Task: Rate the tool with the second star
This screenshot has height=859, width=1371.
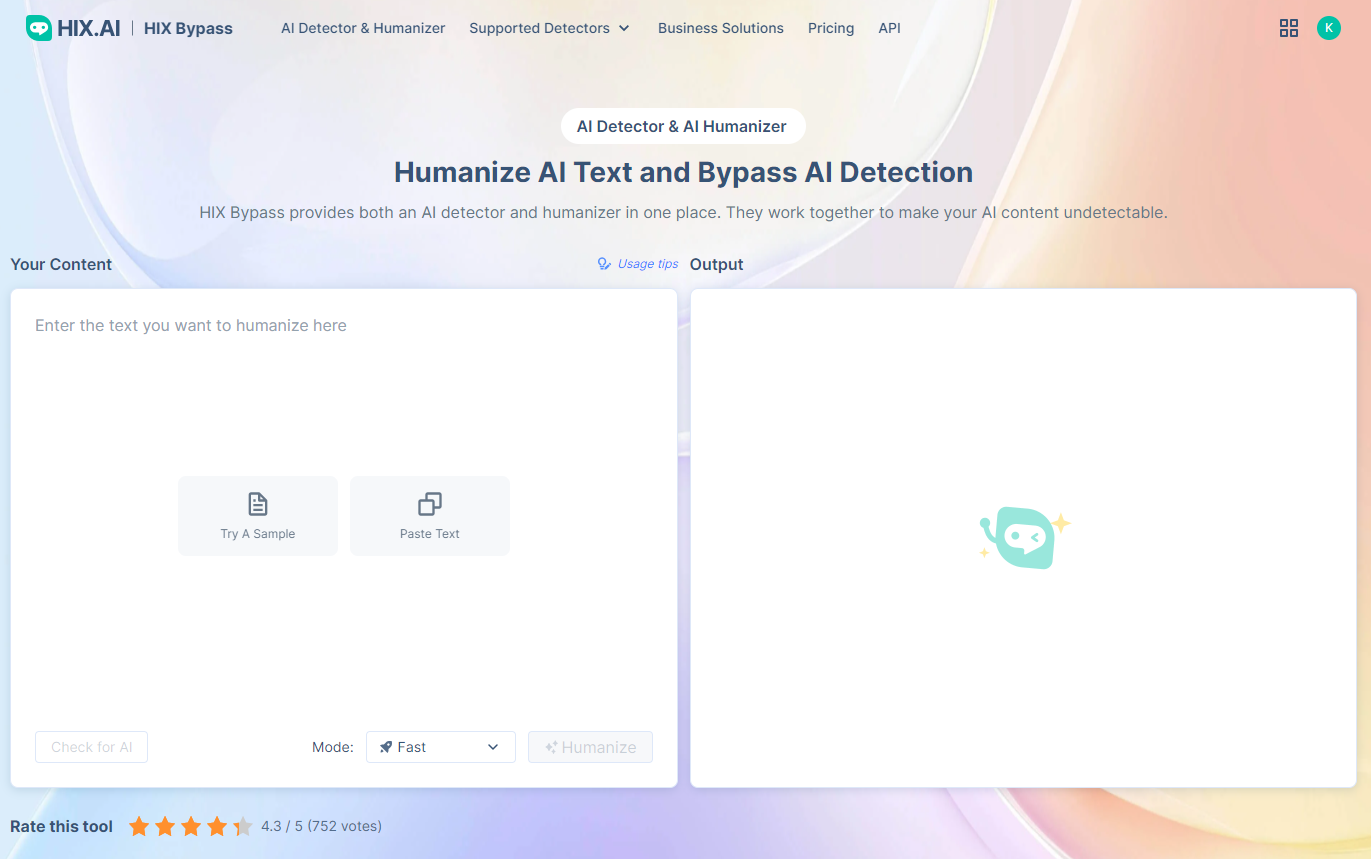Action: (165, 826)
